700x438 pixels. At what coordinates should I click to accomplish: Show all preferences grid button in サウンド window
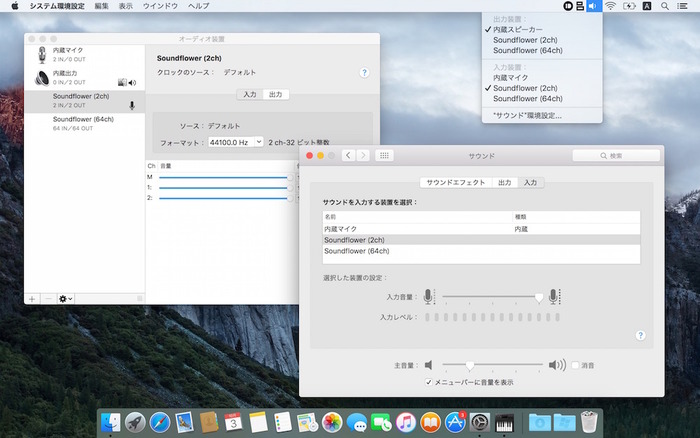384,155
